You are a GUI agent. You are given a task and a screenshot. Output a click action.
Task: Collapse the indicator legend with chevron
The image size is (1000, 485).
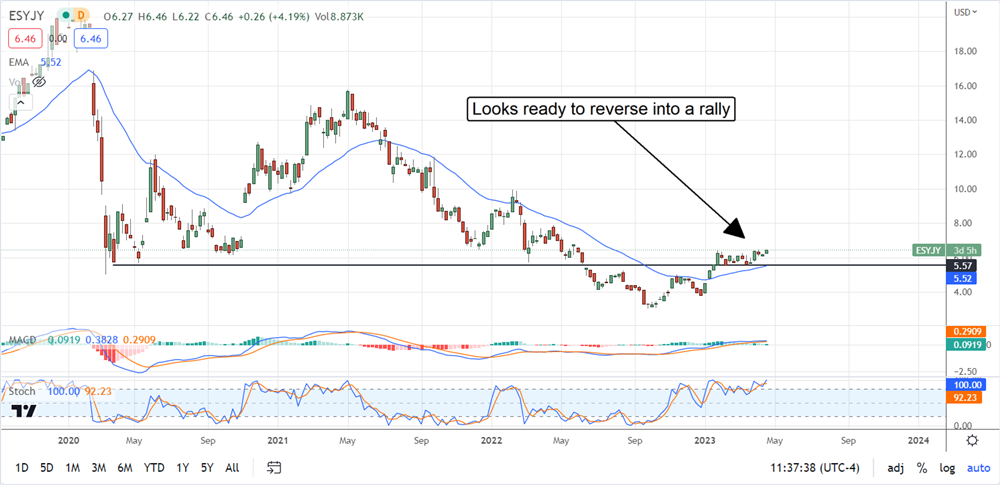click(x=19, y=101)
